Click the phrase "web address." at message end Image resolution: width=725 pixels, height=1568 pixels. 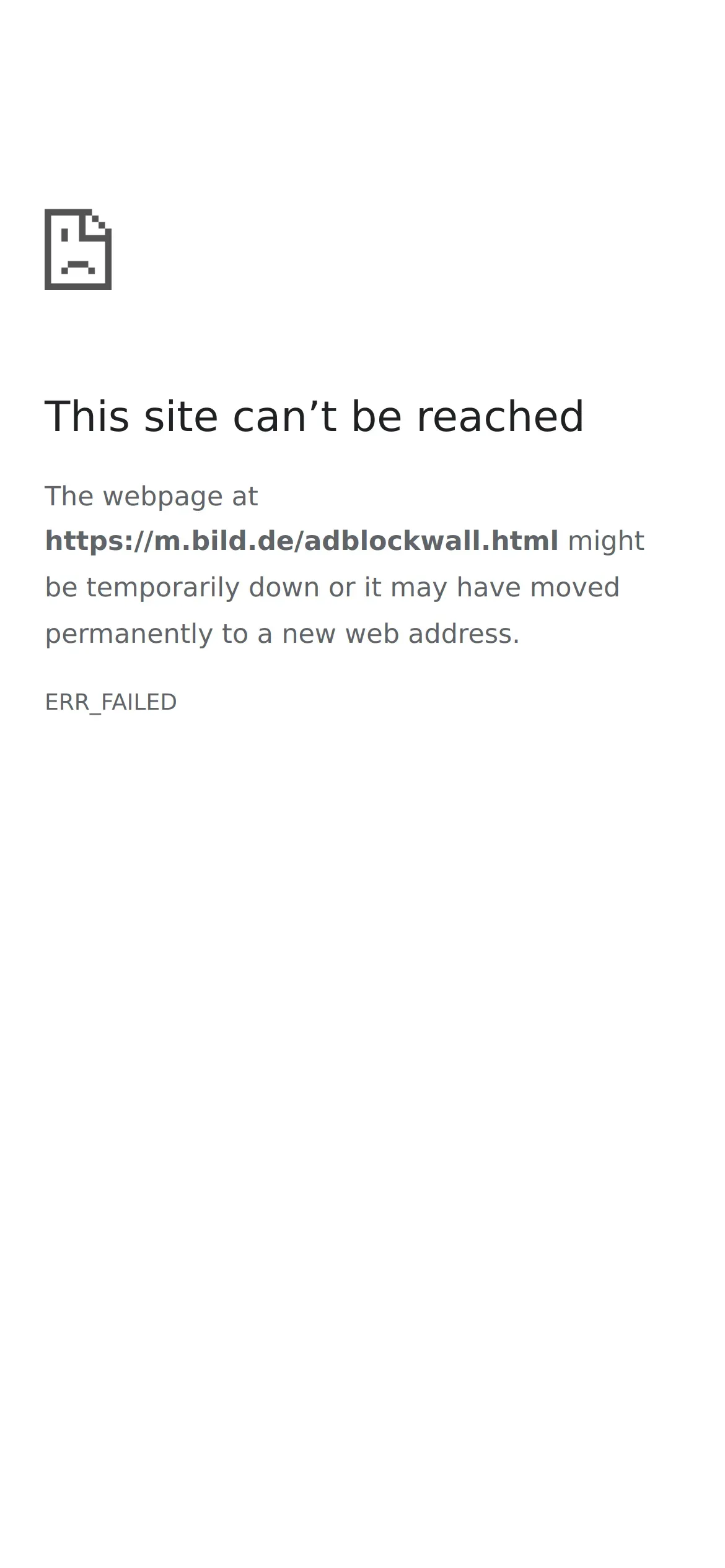433,634
